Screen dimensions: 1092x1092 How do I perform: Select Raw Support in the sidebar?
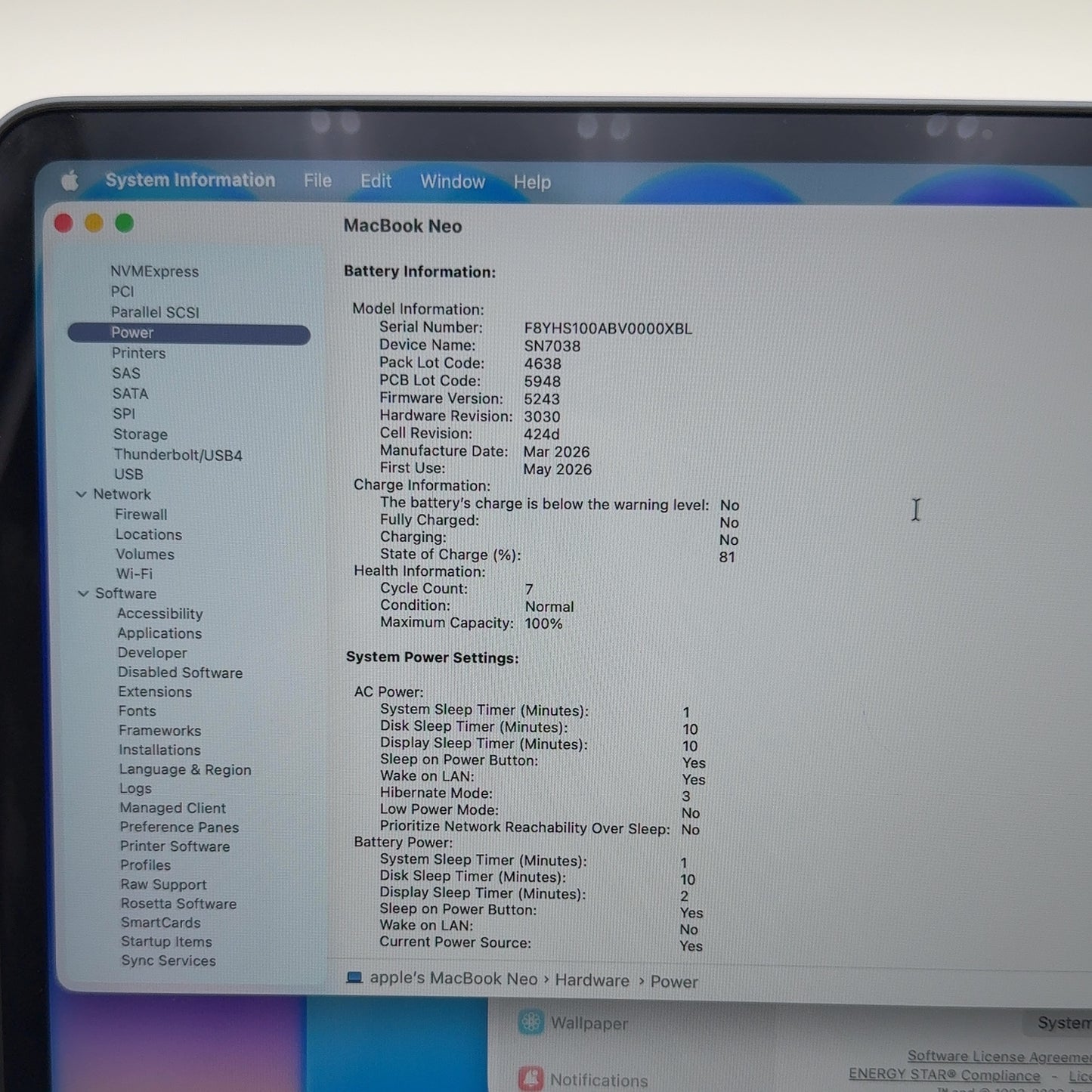pos(163,884)
